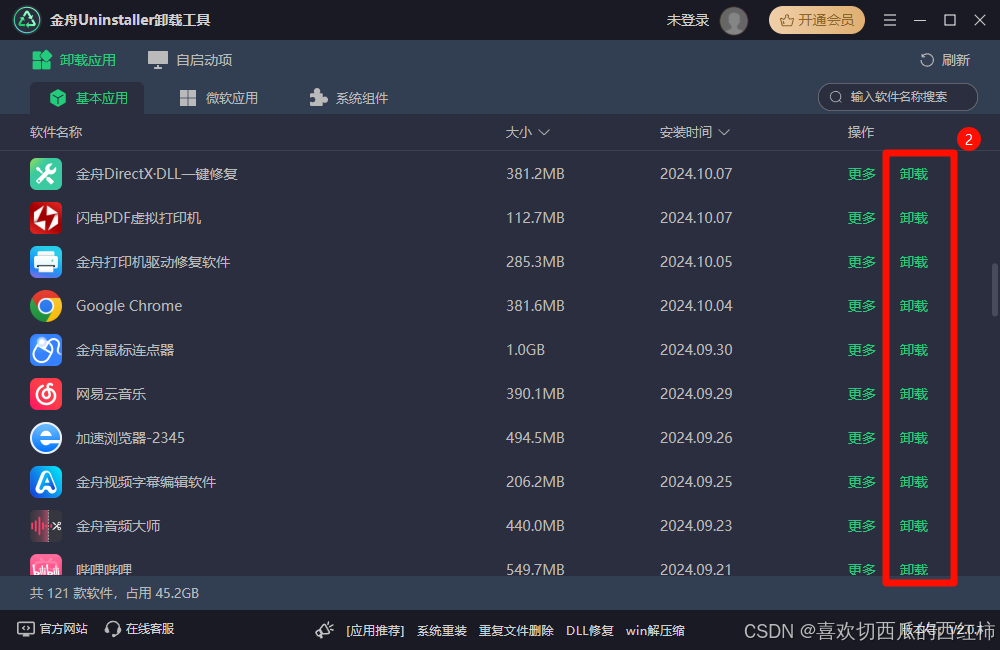
Task: Click the 网易云音乐 app icon
Action: pyautogui.click(x=46, y=394)
